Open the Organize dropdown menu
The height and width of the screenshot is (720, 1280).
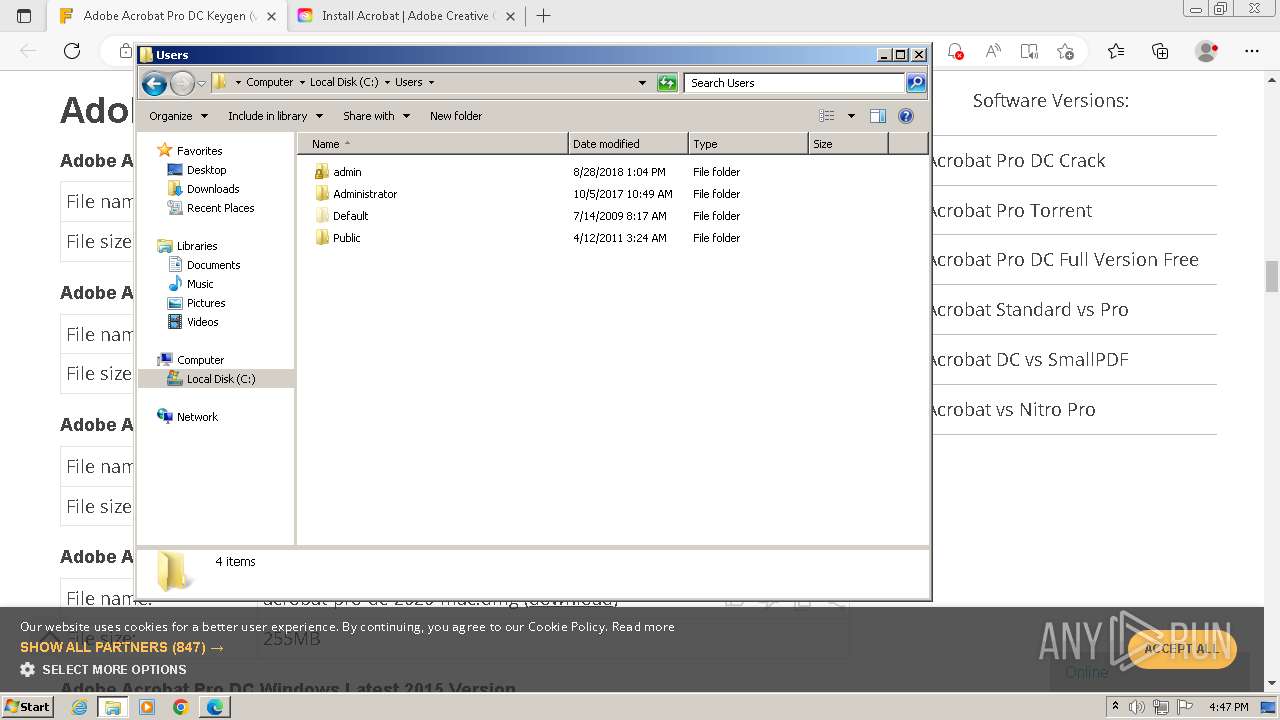(178, 116)
